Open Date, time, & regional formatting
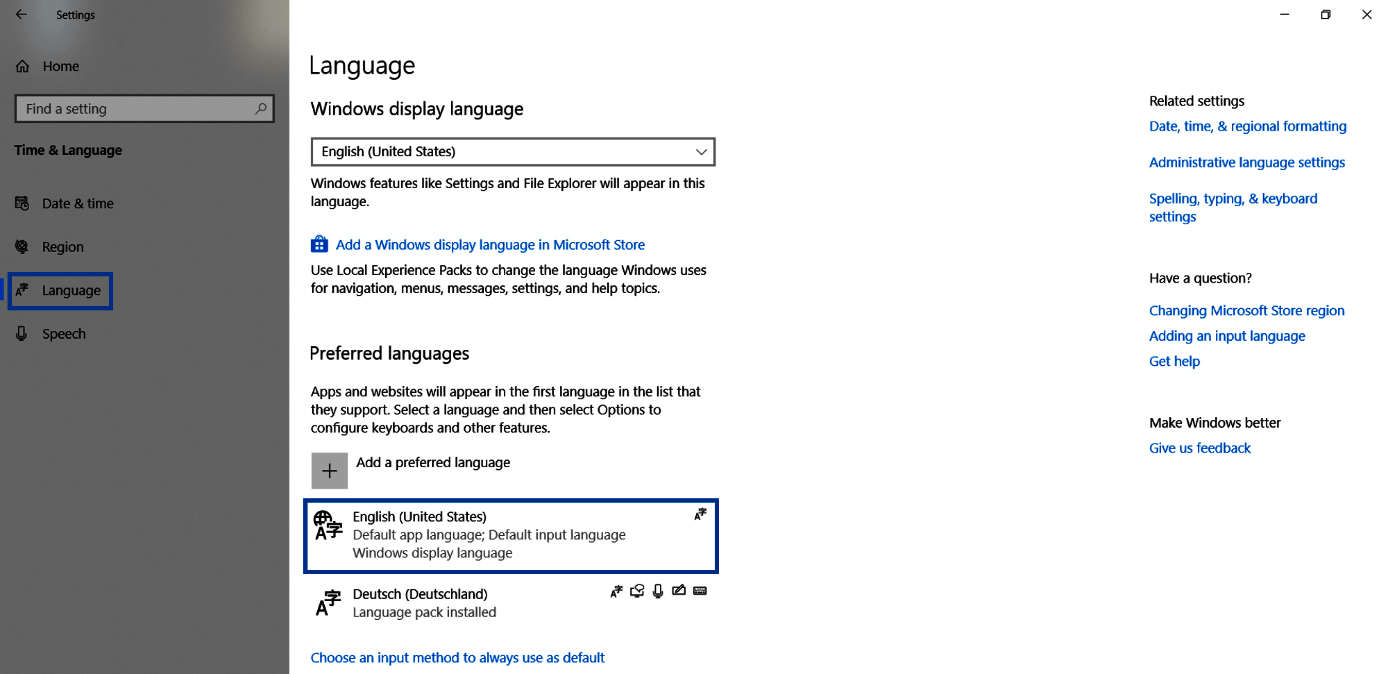 click(1247, 126)
